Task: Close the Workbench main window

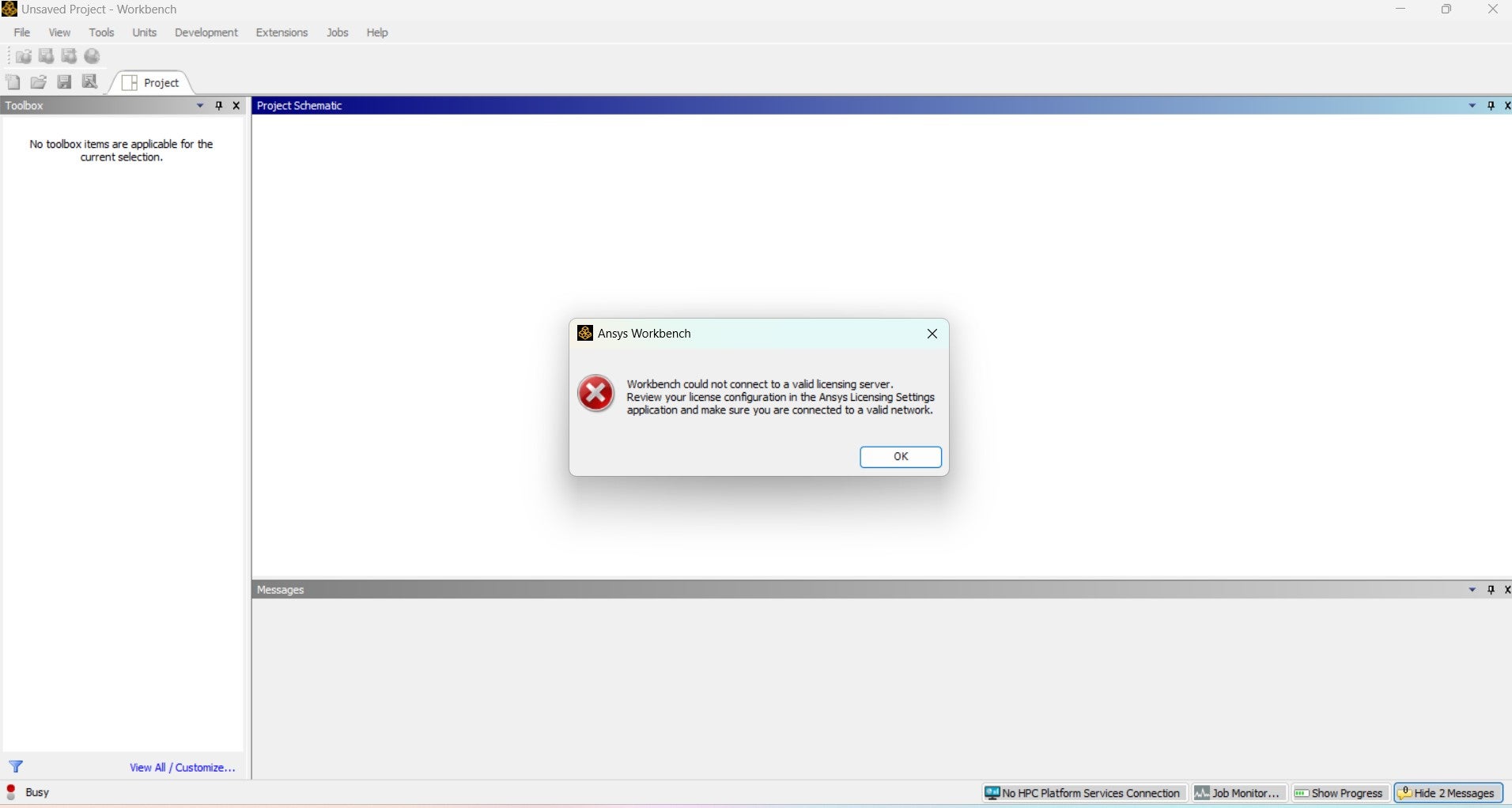Action: pos(1492,9)
